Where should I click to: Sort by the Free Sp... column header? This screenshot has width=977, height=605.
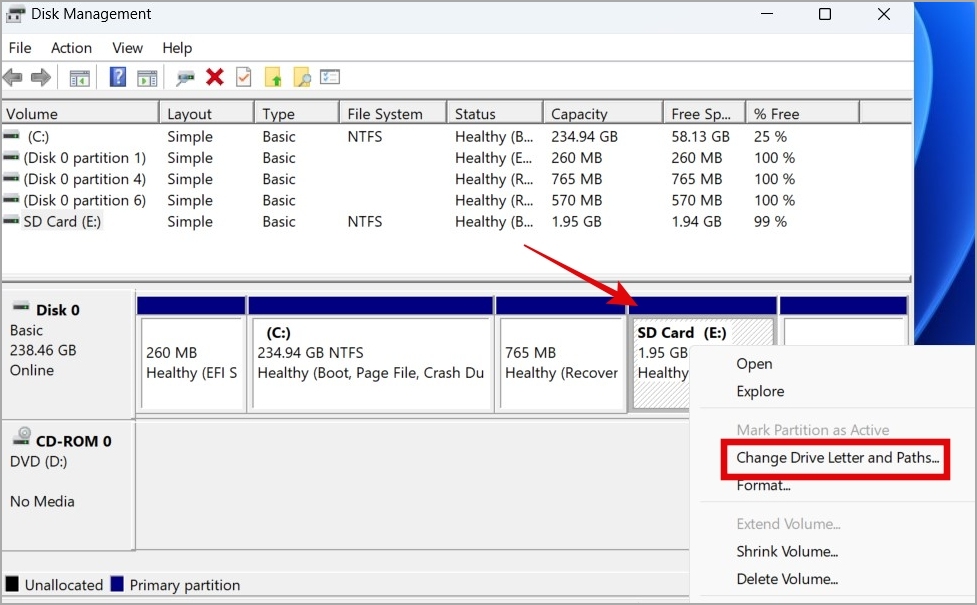click(704, 113)
